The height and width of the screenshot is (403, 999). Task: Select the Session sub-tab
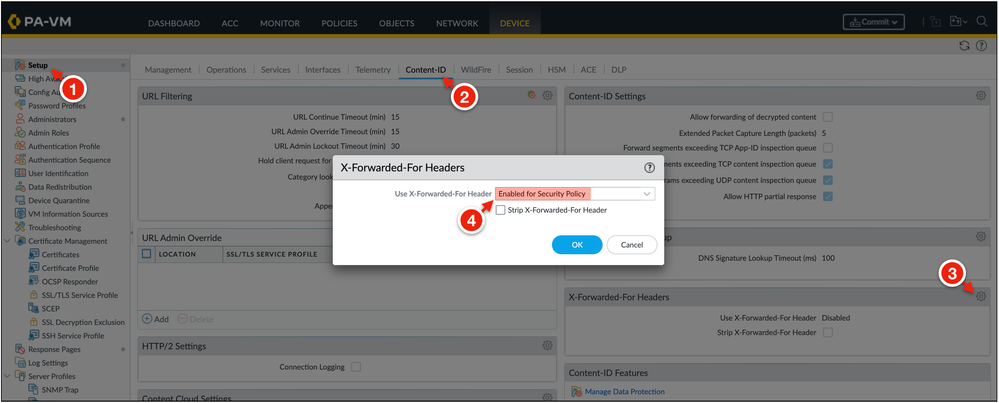tap(519, 70)
